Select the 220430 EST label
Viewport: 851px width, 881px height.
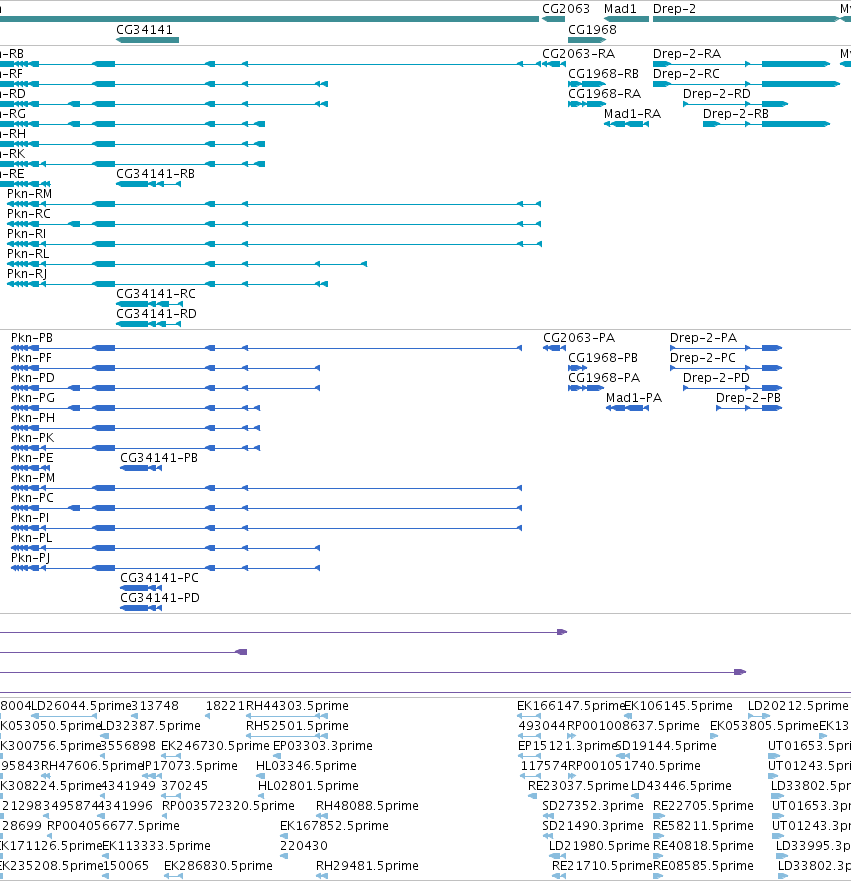pos(304,846)
